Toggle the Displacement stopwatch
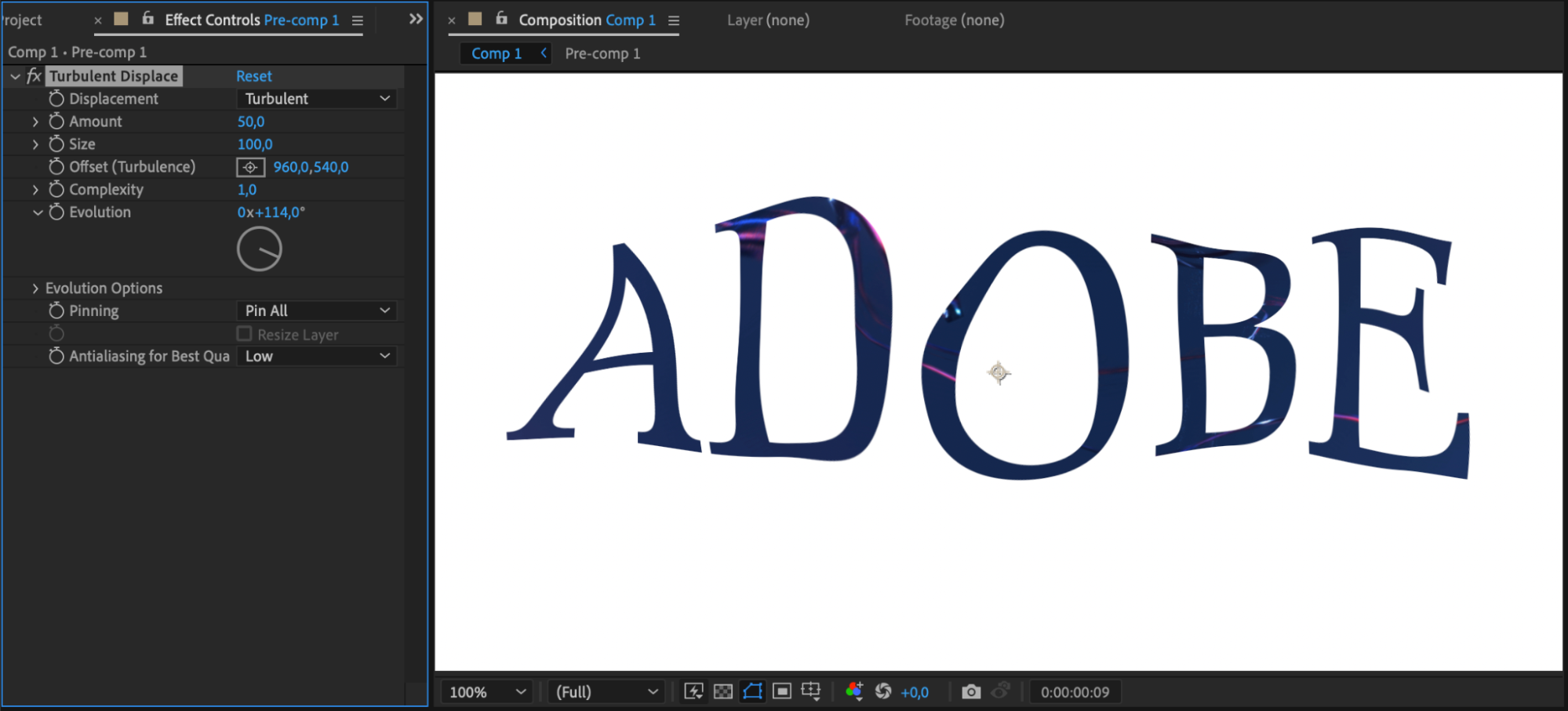 click(56, 99)
